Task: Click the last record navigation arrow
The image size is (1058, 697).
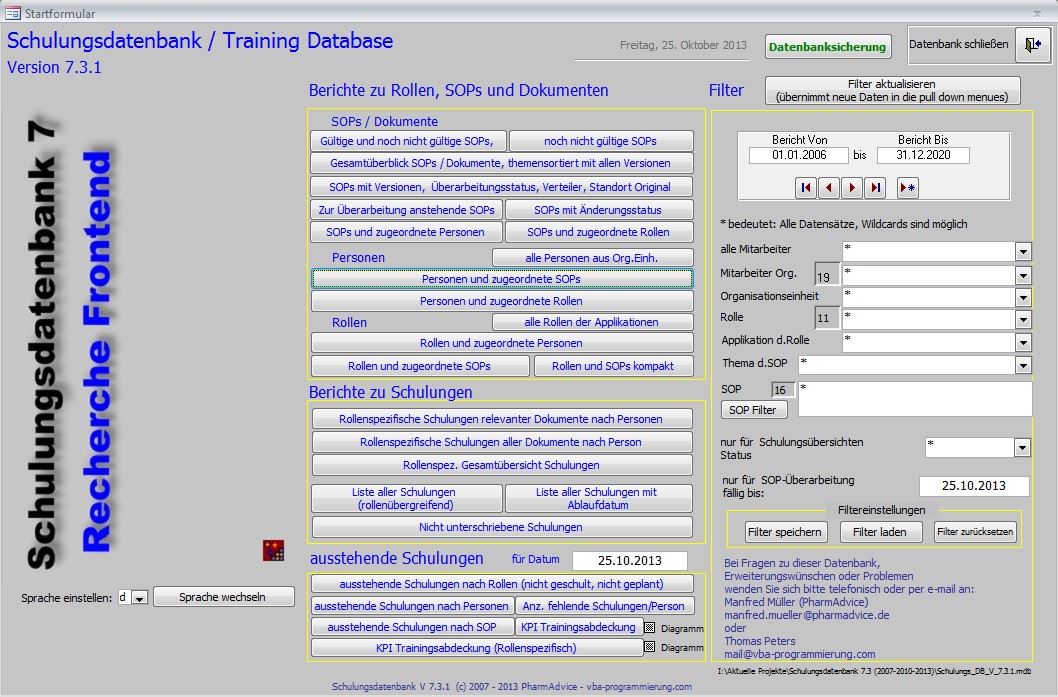Action: 875,187
